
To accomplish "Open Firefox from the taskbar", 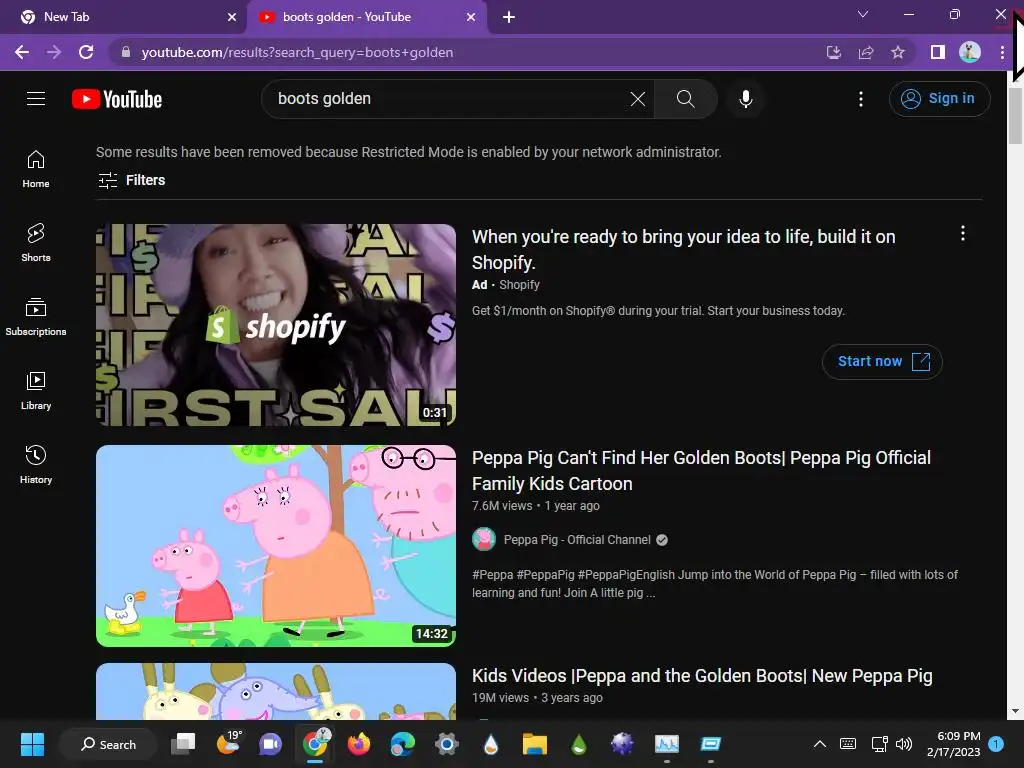I will click(359, 744).
